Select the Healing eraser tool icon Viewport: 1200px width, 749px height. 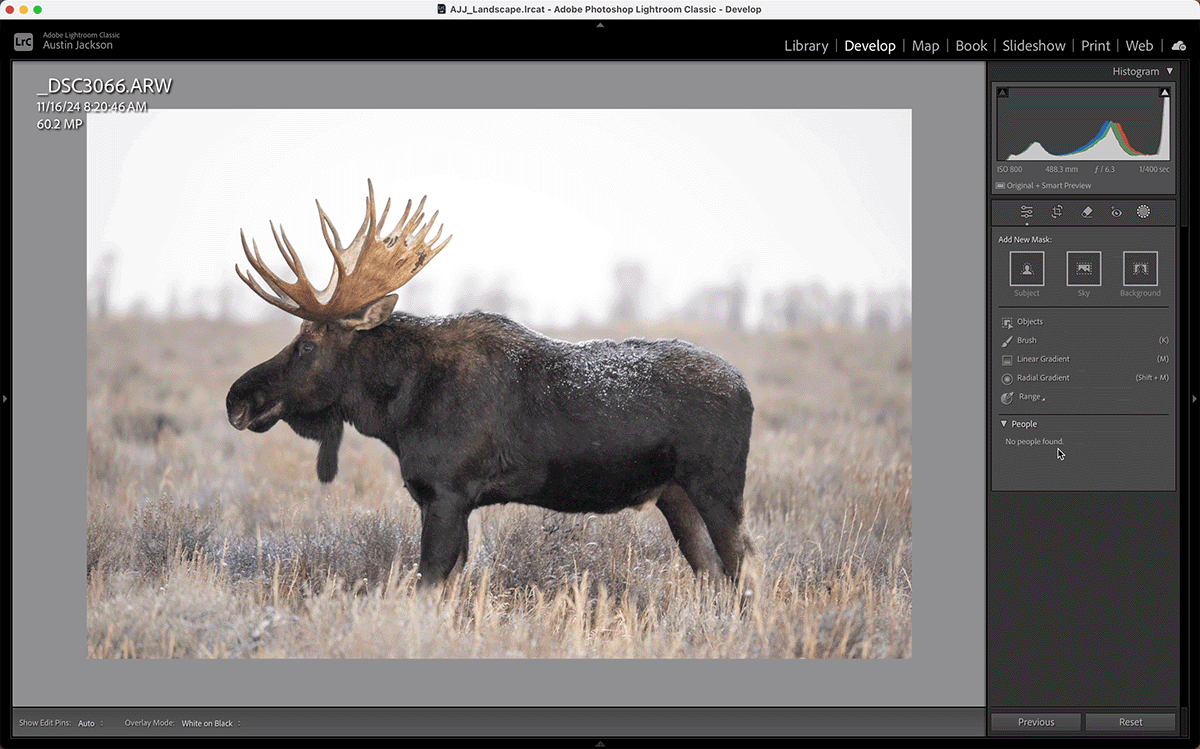click(1087, 212)
